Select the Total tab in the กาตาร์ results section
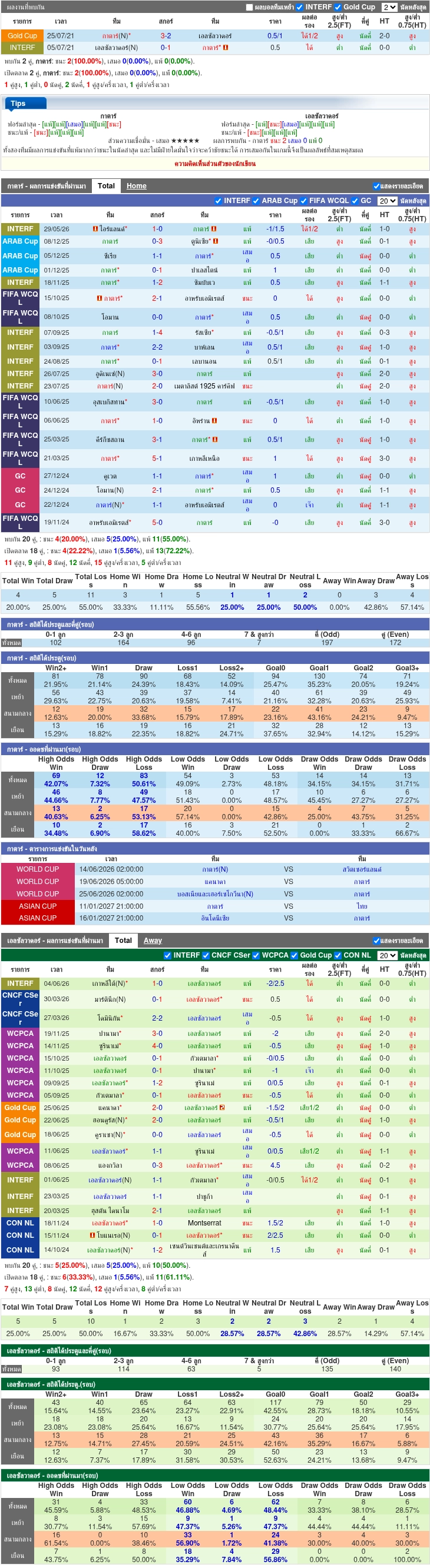Viewport: 430px width, 1568px height. pos(106,185)
